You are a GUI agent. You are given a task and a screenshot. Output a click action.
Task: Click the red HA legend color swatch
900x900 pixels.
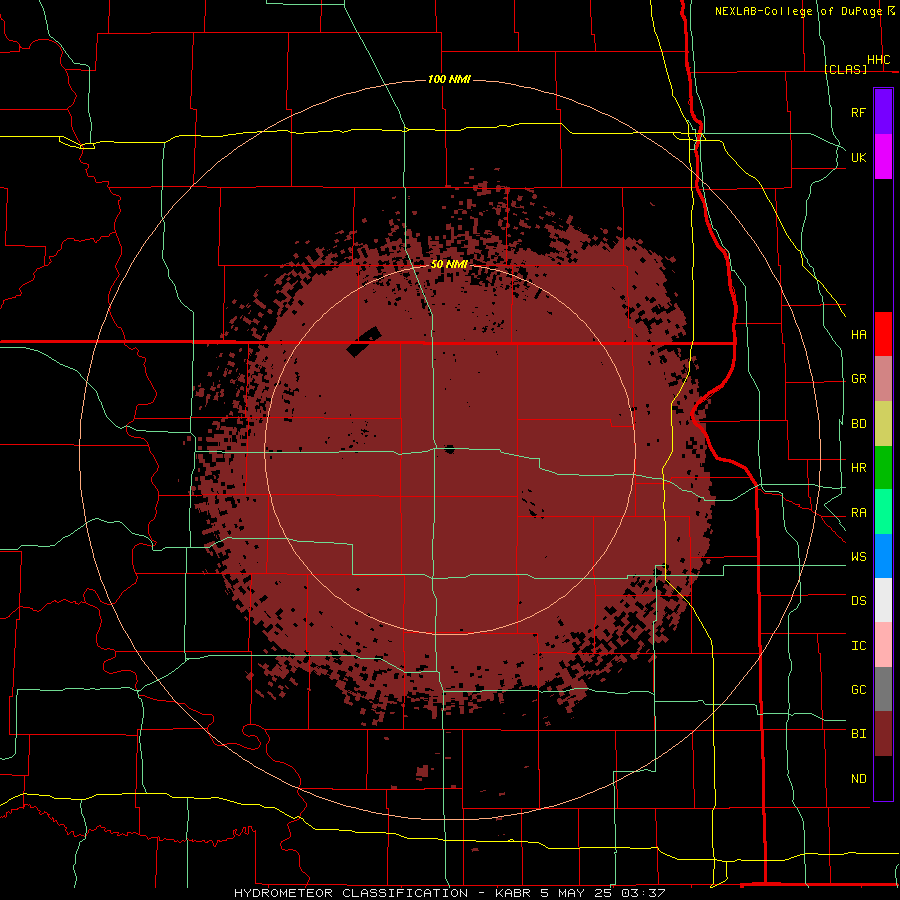pyautogui.click(x=883, y=334)
